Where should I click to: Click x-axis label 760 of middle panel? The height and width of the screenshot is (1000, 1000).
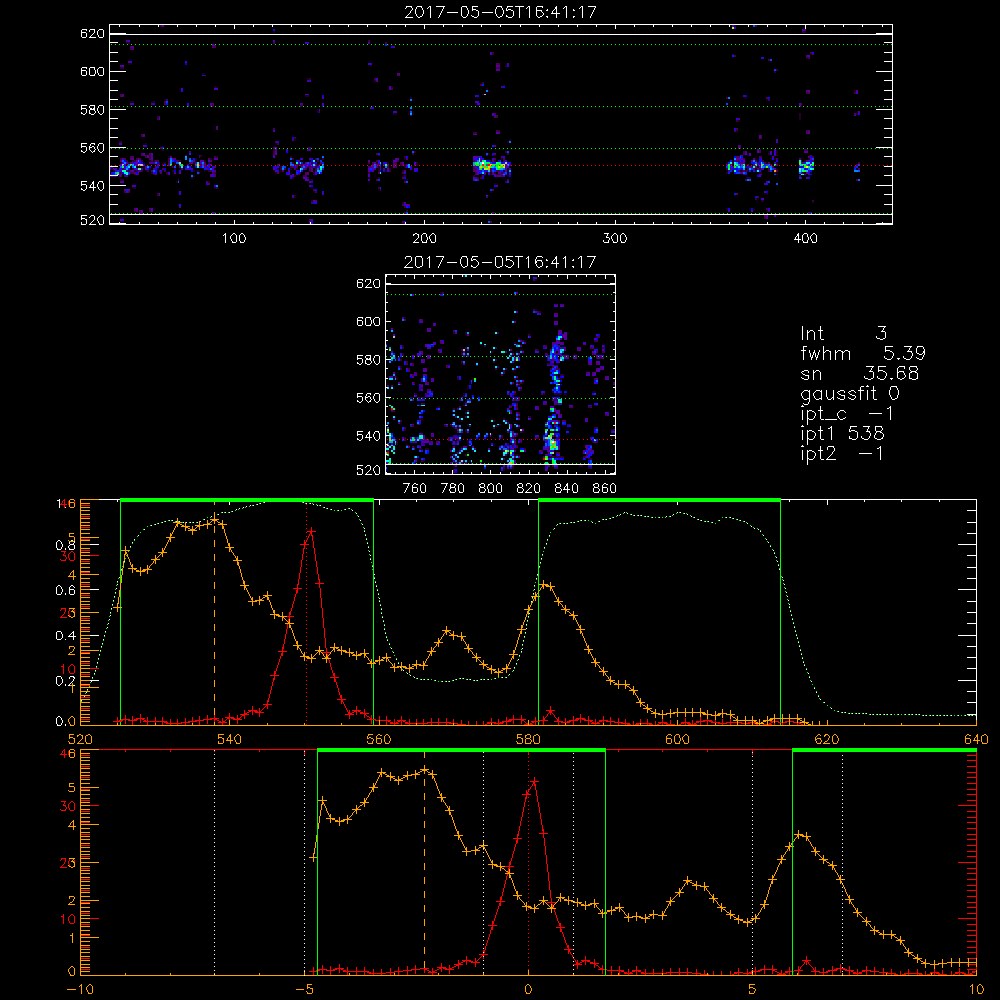[x=415, y=489]
